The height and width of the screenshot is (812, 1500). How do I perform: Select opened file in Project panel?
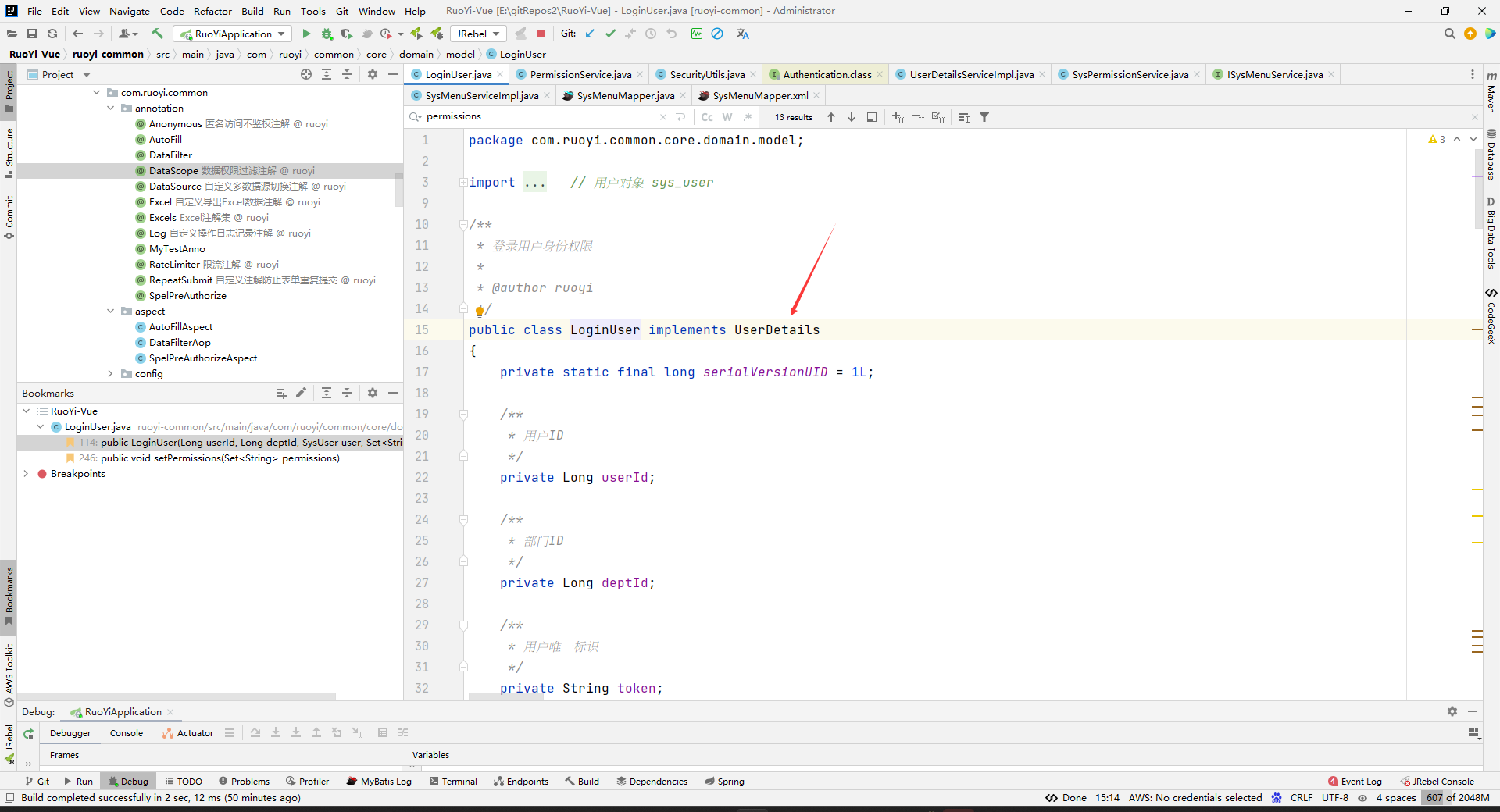(306, 74)
